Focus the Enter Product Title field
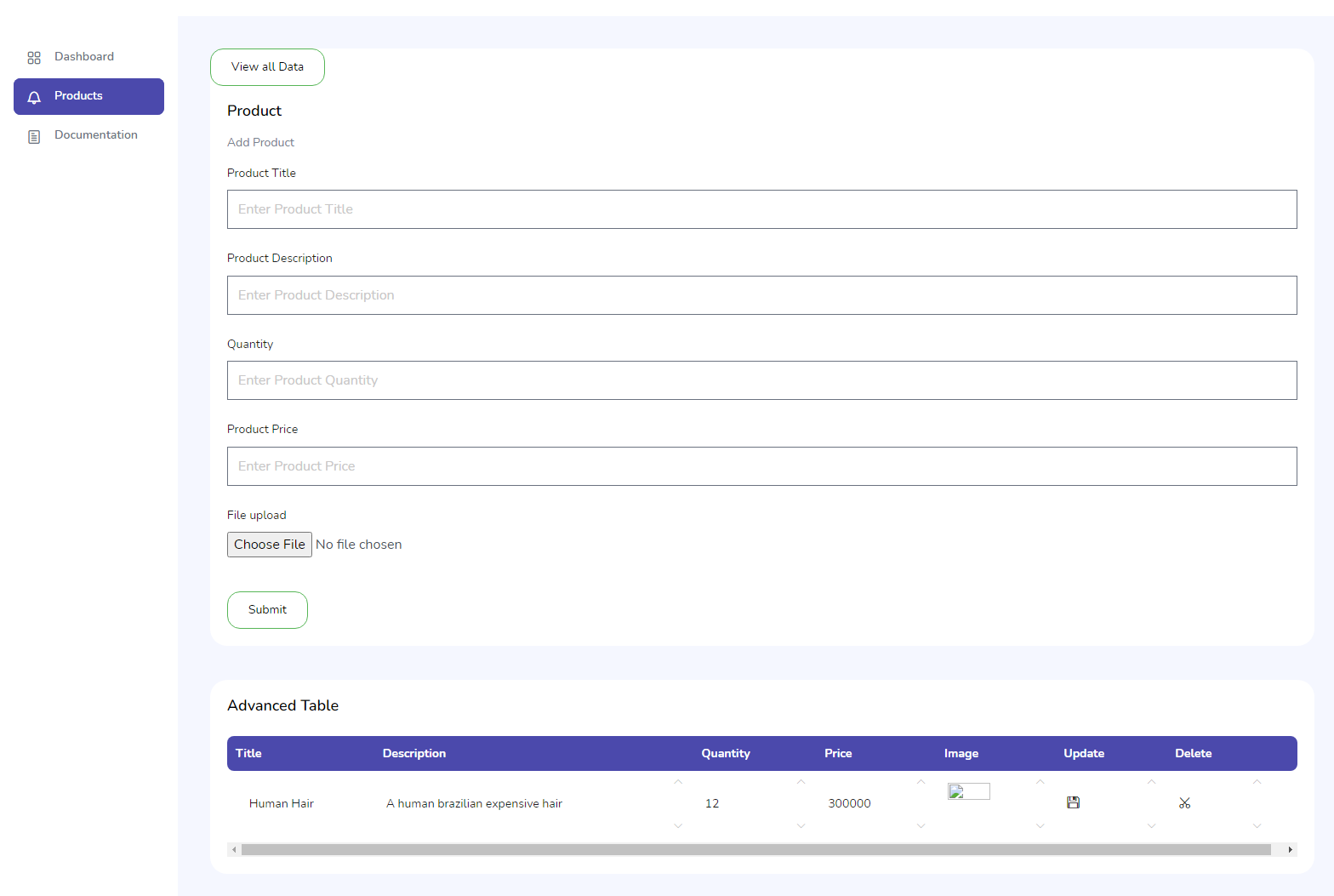Screen dimensions: 1334x896 (761, 209)
